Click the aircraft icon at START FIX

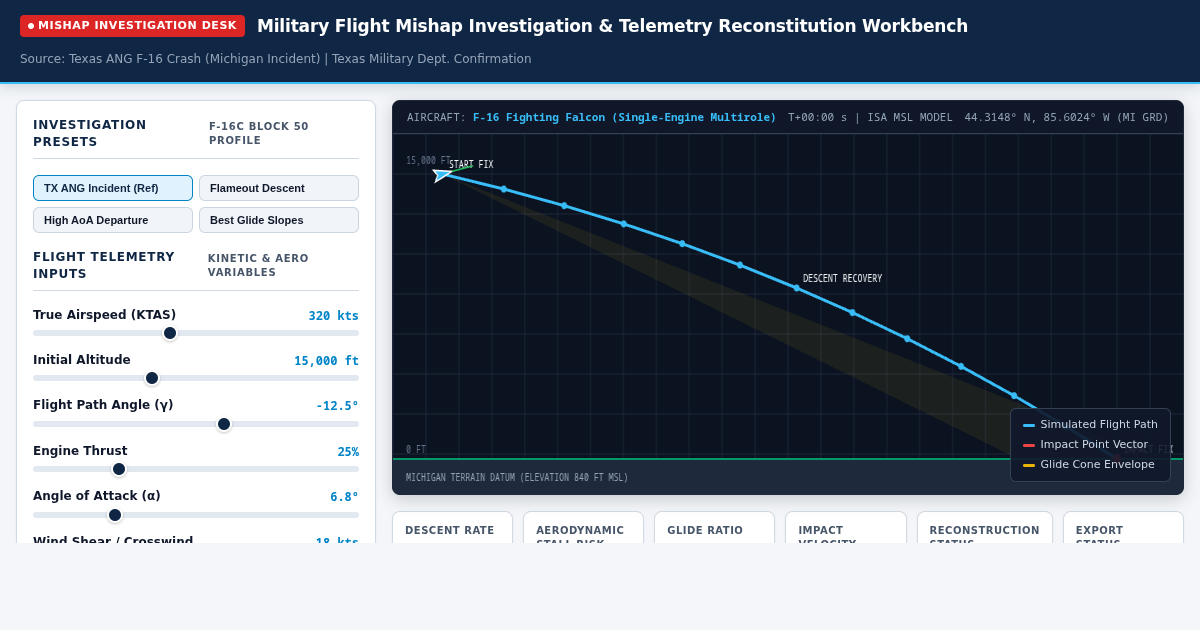tap(442, 175)
